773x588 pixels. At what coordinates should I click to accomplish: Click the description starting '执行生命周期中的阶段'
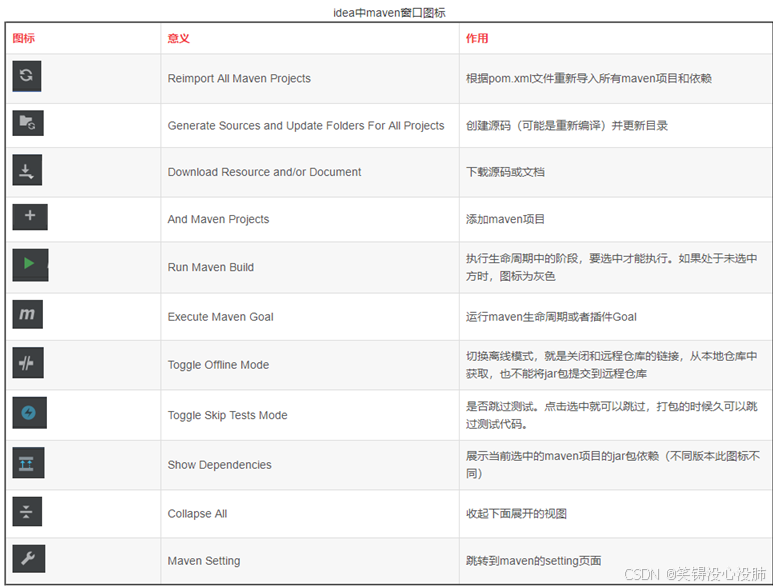coord(611,267)
